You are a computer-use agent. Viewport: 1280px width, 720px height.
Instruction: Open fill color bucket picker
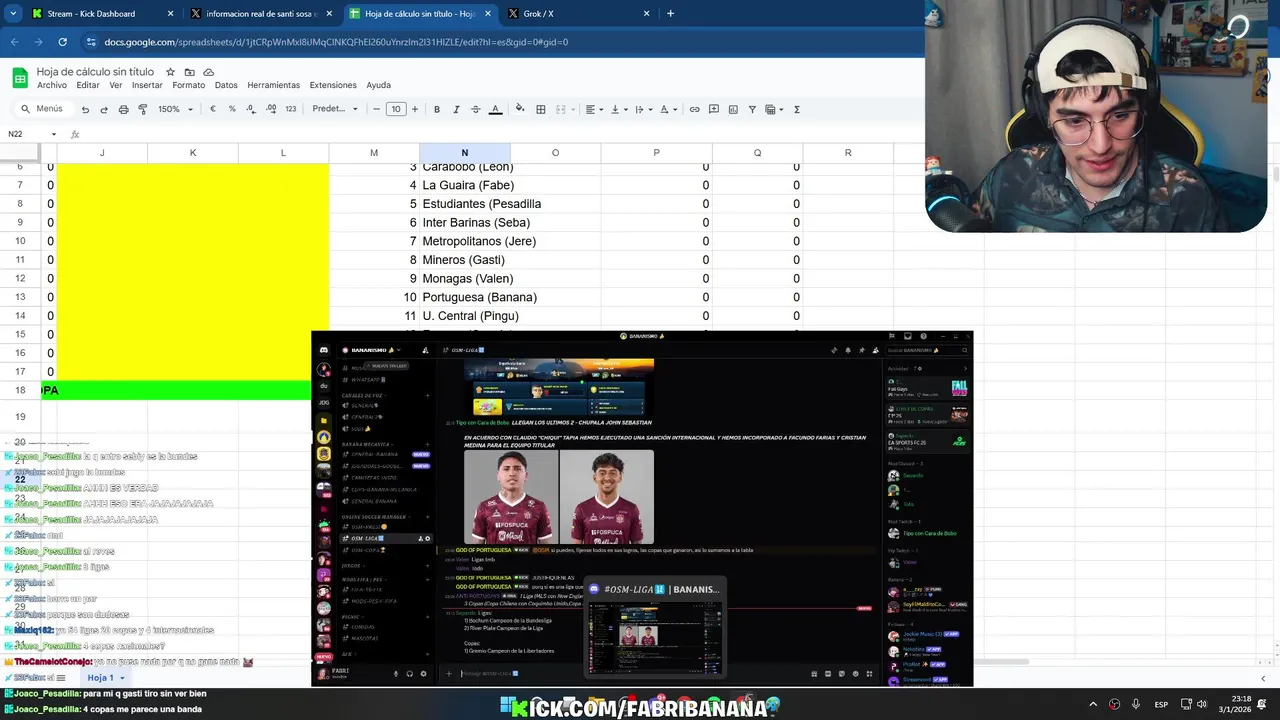(x=519, y=109)
